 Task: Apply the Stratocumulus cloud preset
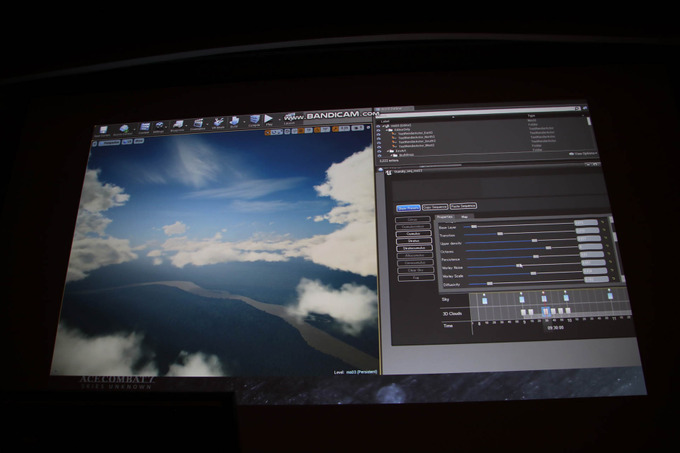[414, 248]
